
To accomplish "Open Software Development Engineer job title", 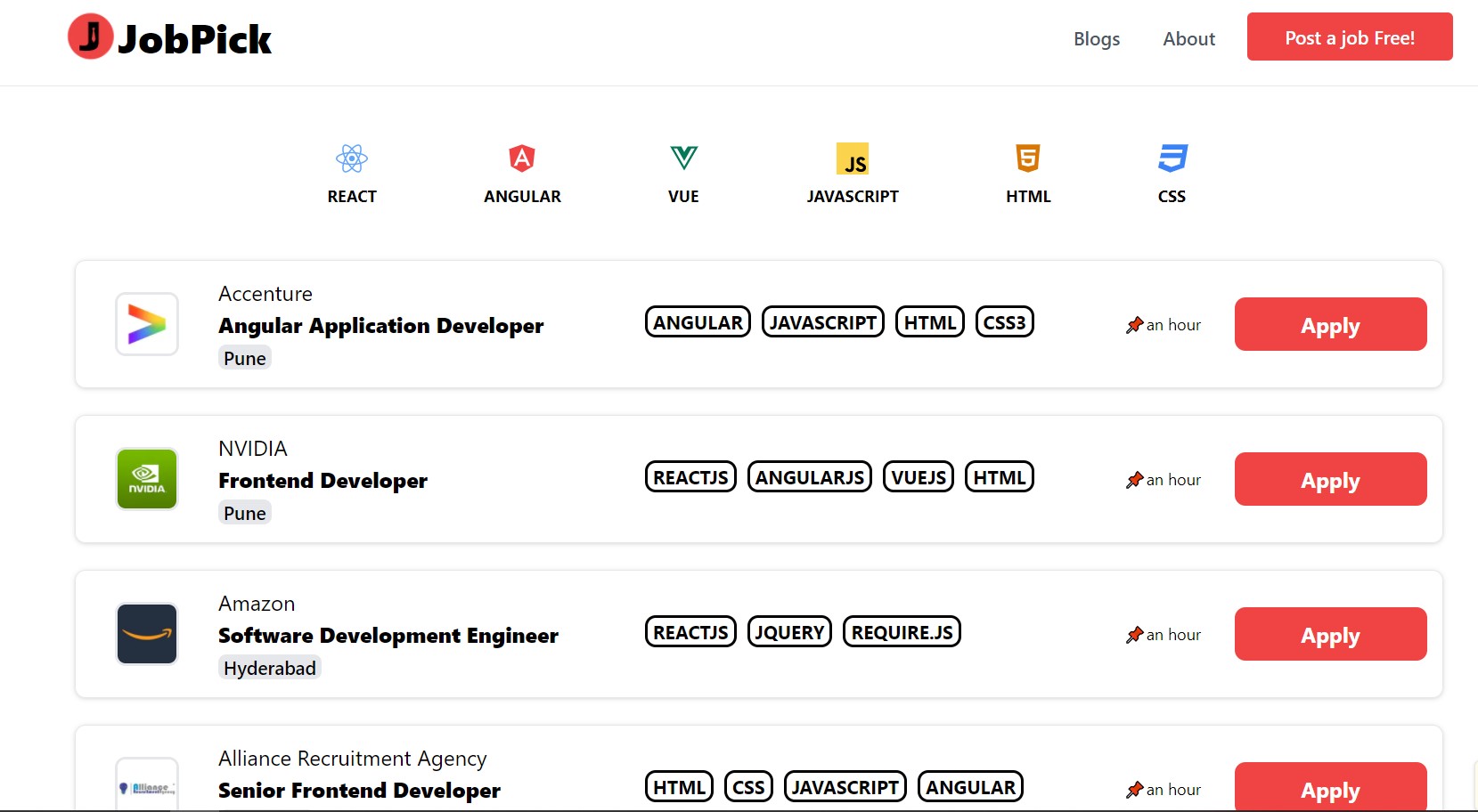I will point(388,636).
